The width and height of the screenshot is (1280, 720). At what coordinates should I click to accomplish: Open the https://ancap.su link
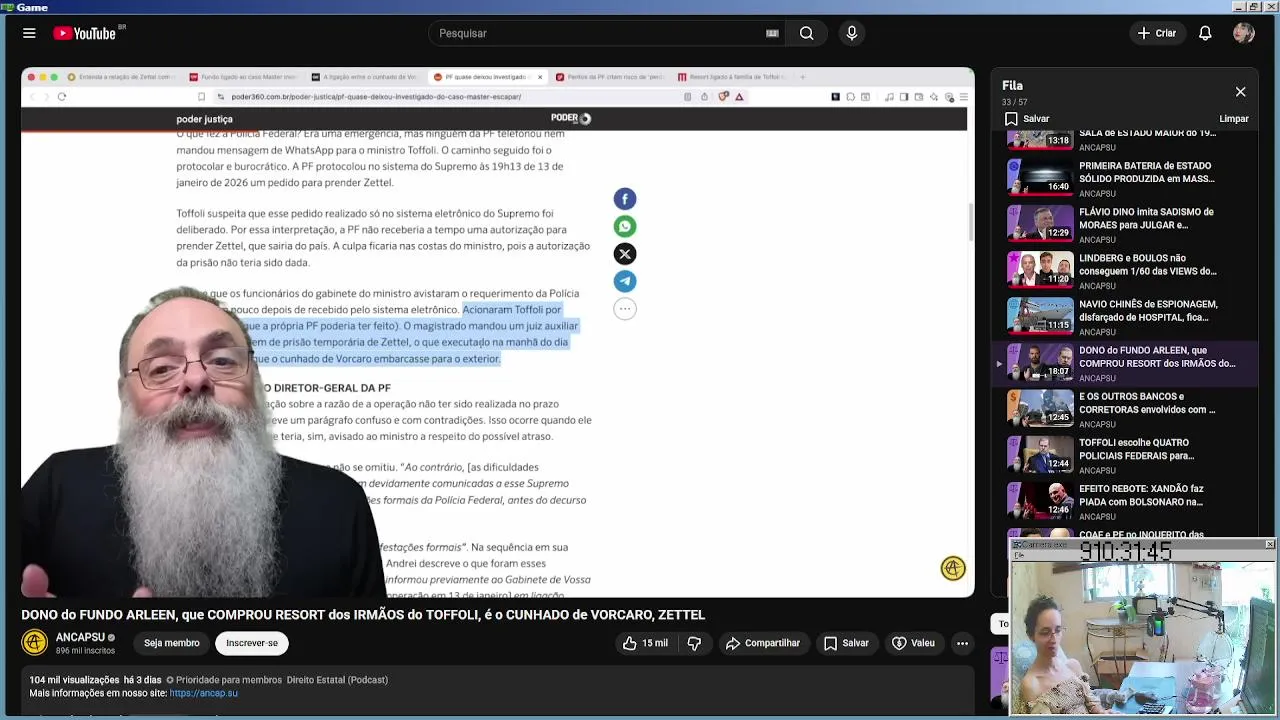coord(203,693)
